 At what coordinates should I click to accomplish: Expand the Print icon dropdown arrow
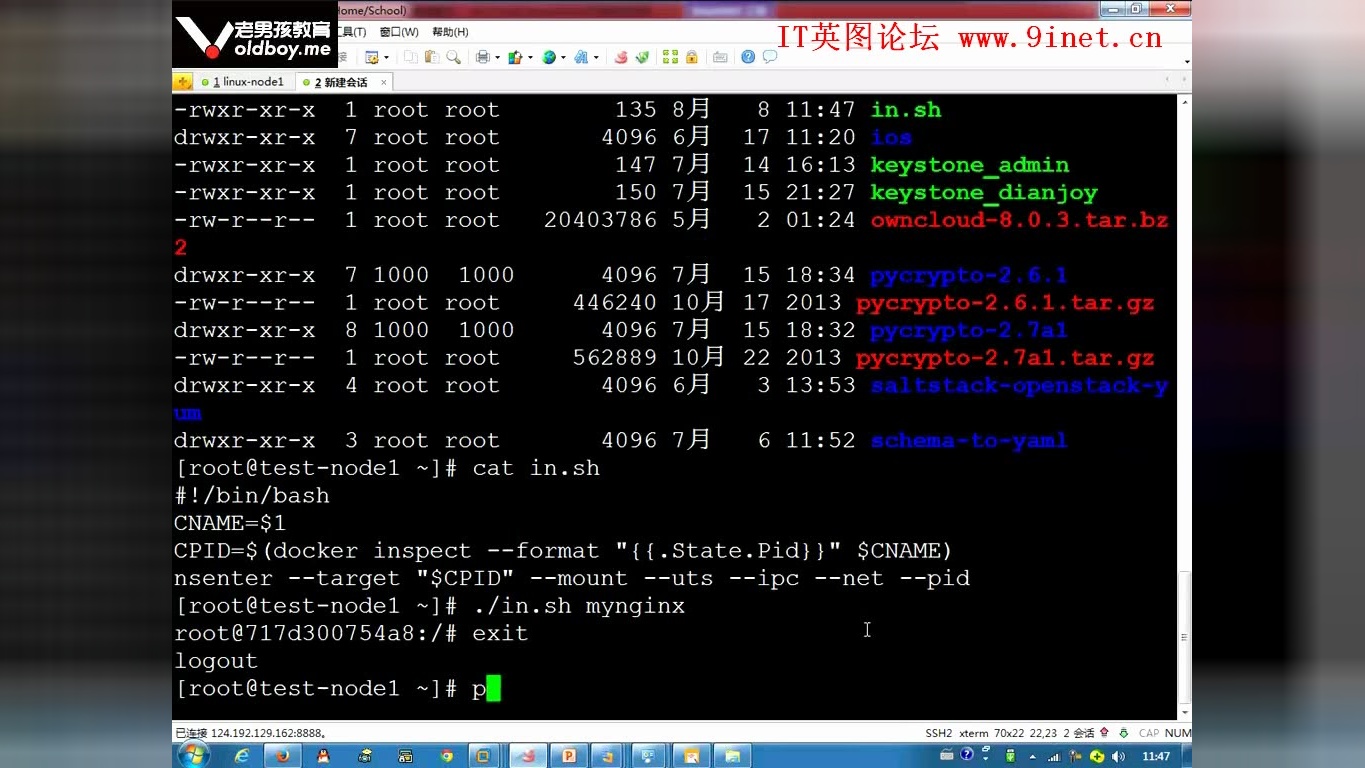pos(497,57)
